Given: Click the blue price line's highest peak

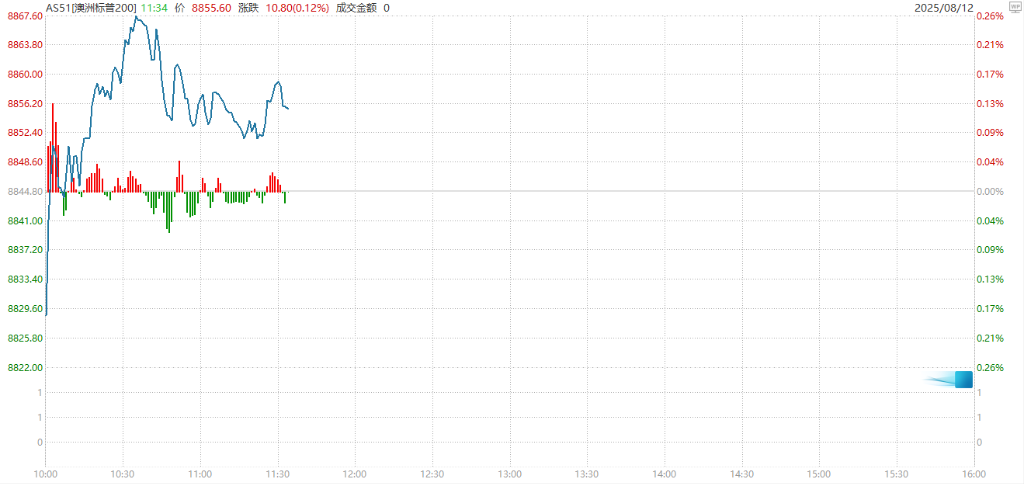Looking at the screenshot, I should click(x=136, y=17).
